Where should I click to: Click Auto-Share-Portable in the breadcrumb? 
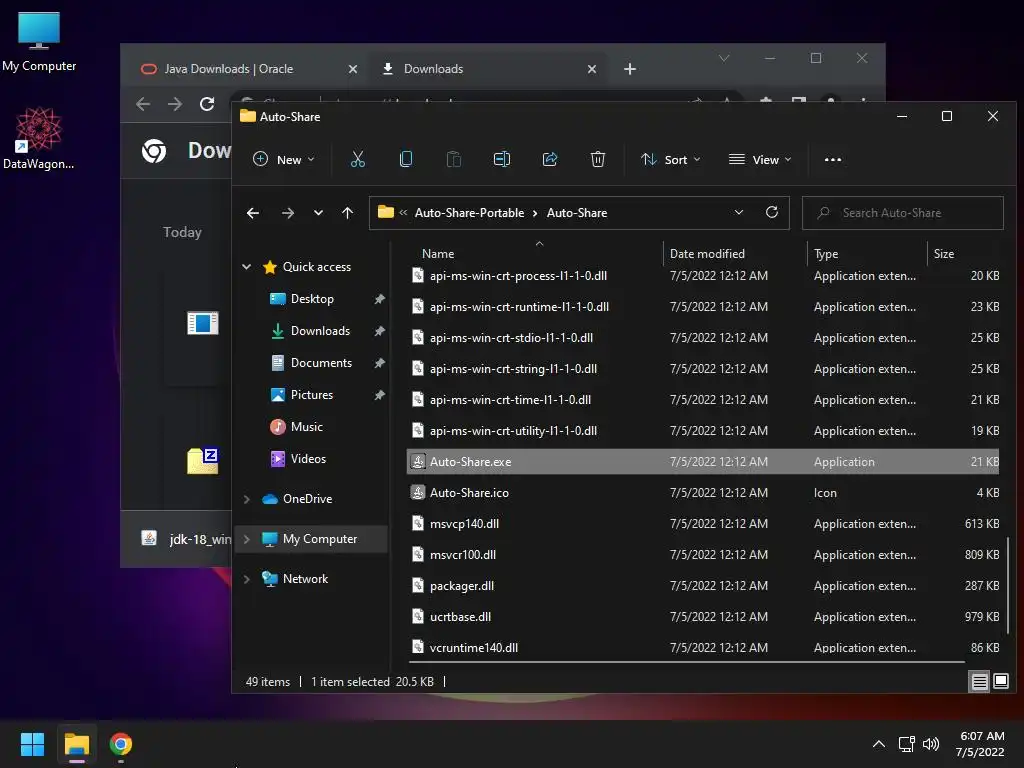pyautogui.click(x=469, y=213)
